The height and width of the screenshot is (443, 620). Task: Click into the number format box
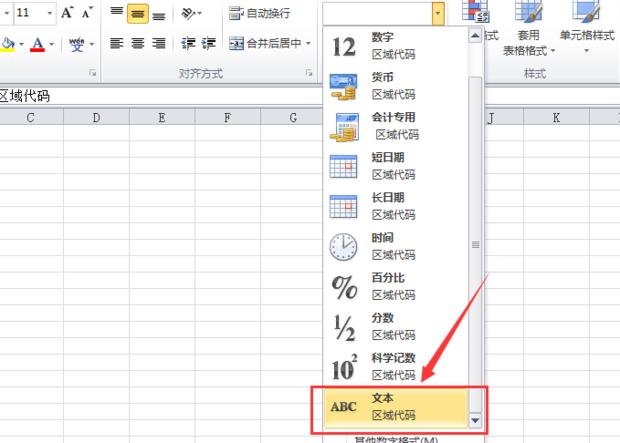pyautogui.click(x=377, y=13)
